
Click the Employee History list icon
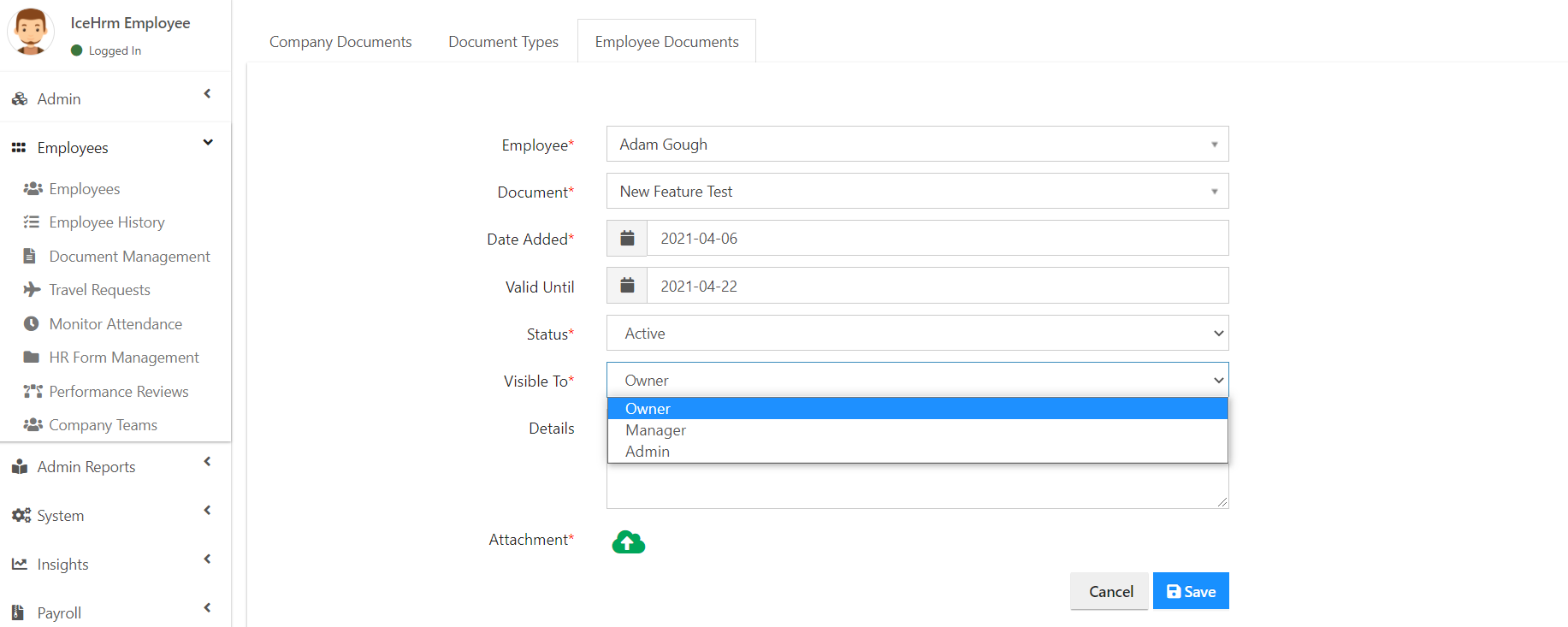point(32,222)
